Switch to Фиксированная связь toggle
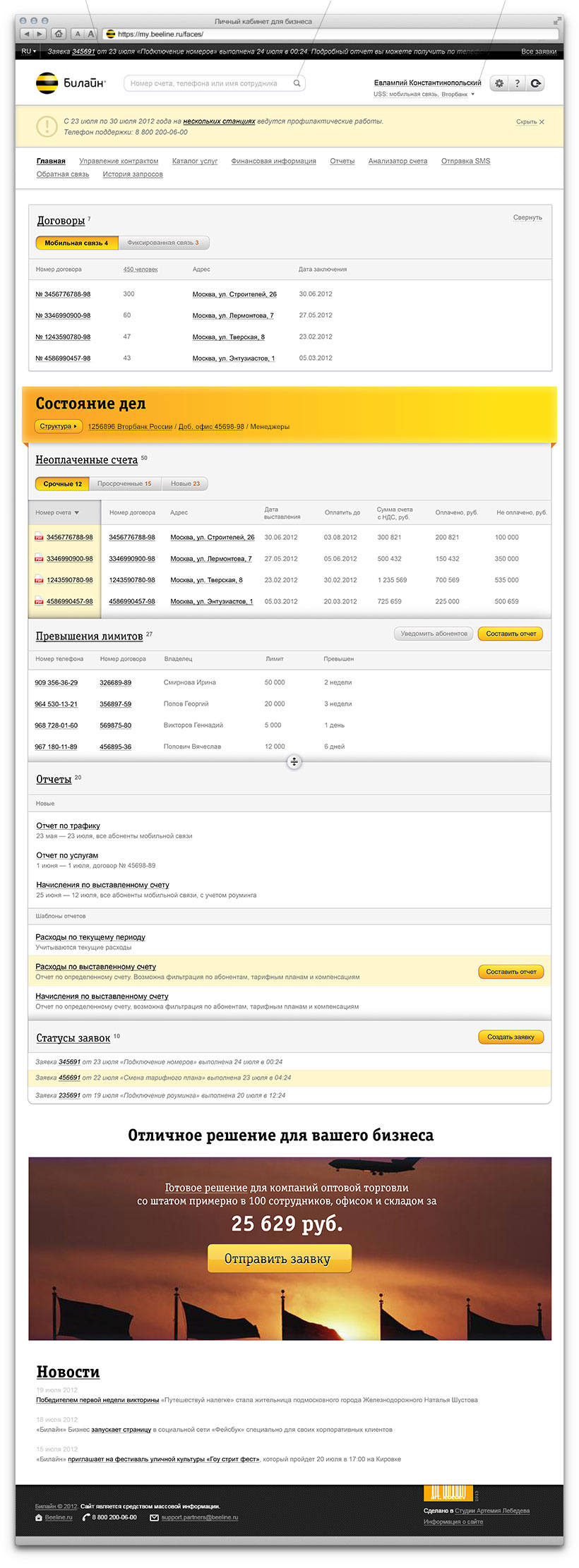The image size is (579, 1568). [163, 243]
